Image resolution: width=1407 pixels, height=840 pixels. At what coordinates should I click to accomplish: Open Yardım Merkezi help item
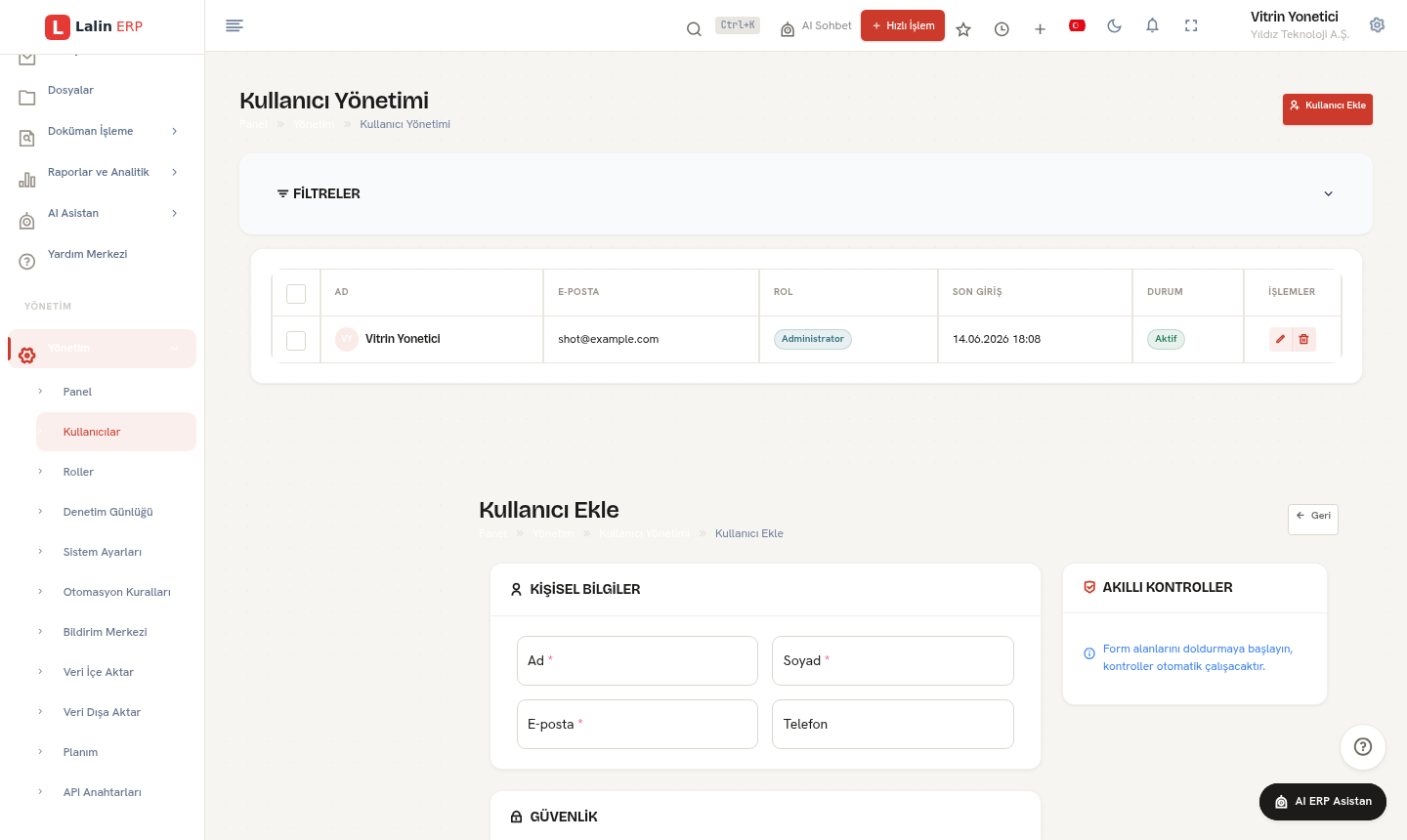(x=87, y=254)
